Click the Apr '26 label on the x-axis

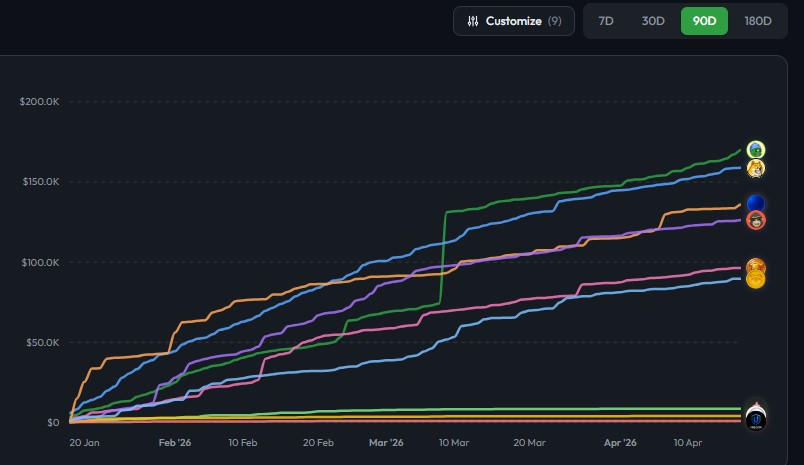point(620,442)
